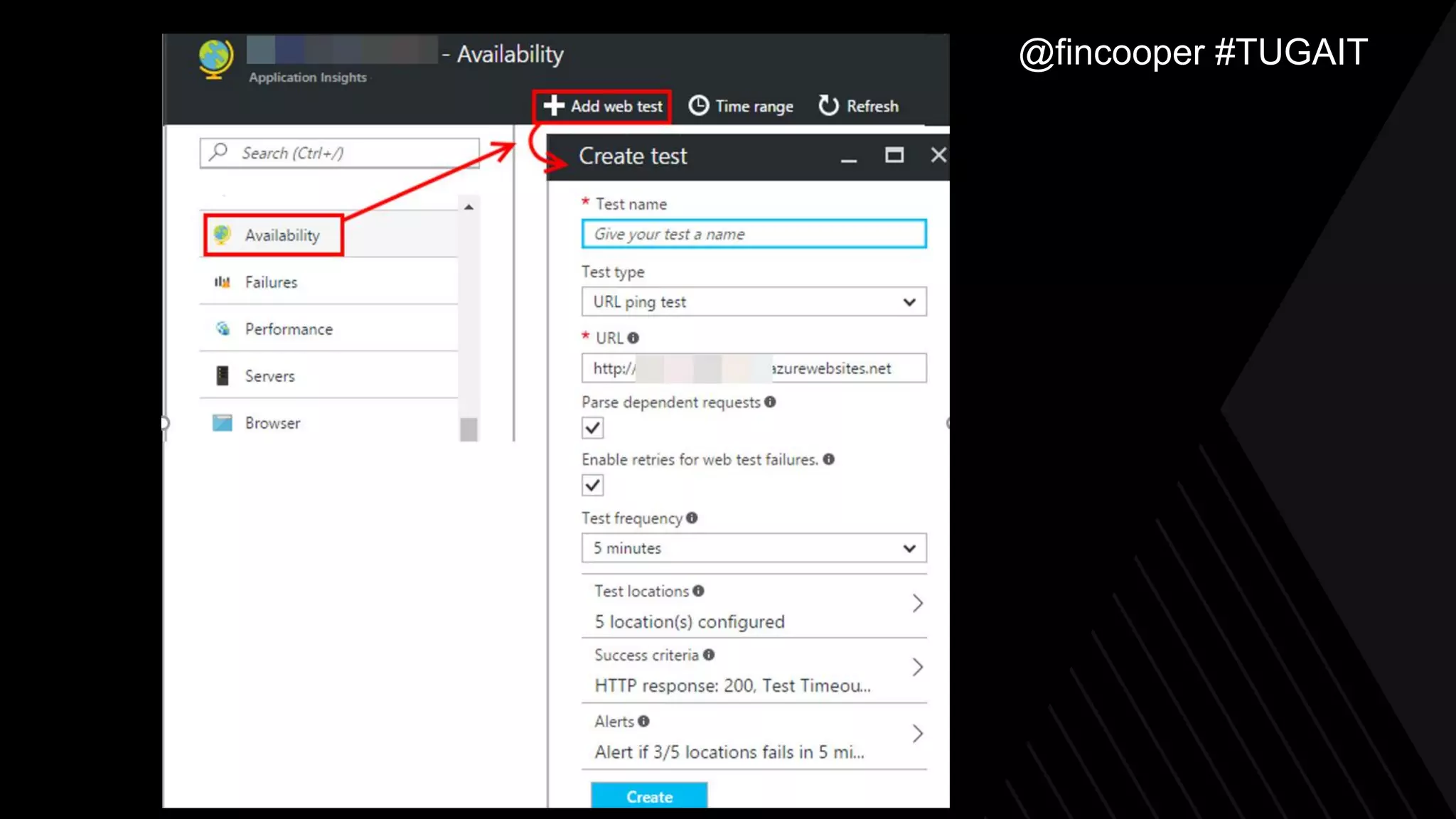Open the Test type dropdown

(754, 302)
